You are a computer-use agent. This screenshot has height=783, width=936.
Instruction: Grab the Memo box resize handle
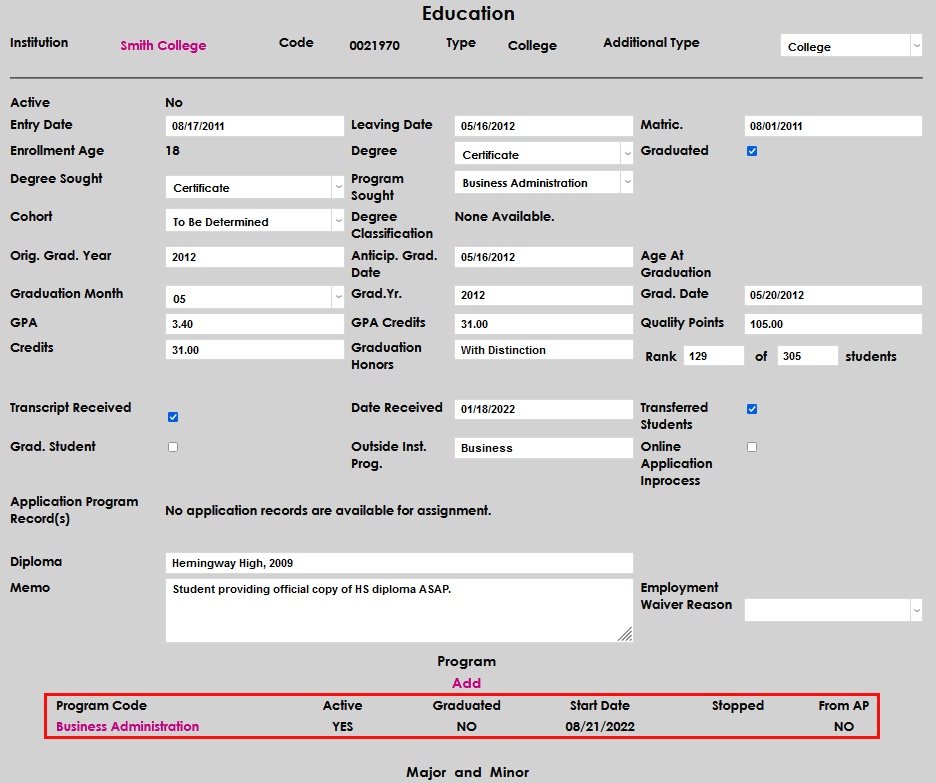point(625,634)
